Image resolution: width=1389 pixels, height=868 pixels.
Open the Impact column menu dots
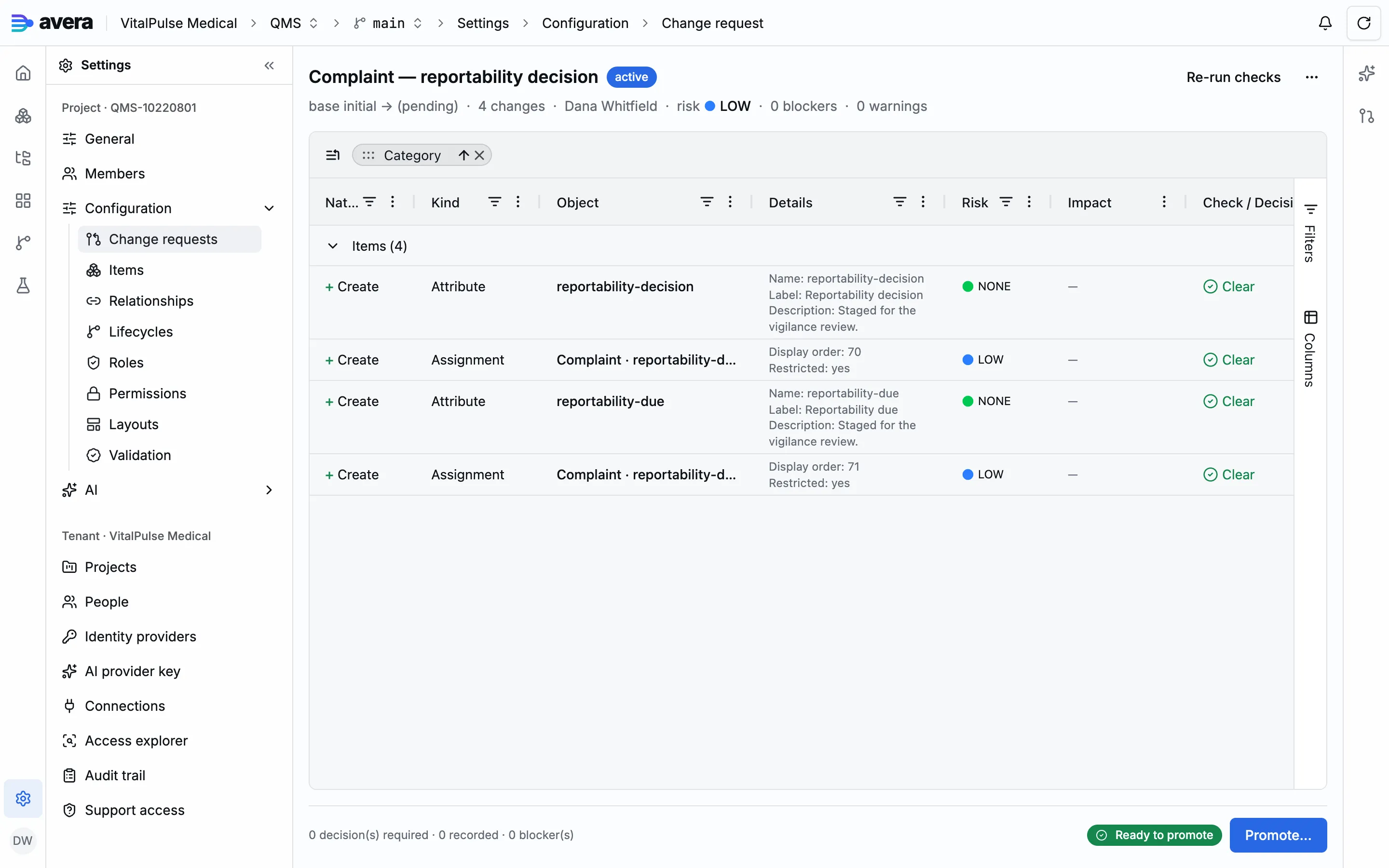point(1164,202)
